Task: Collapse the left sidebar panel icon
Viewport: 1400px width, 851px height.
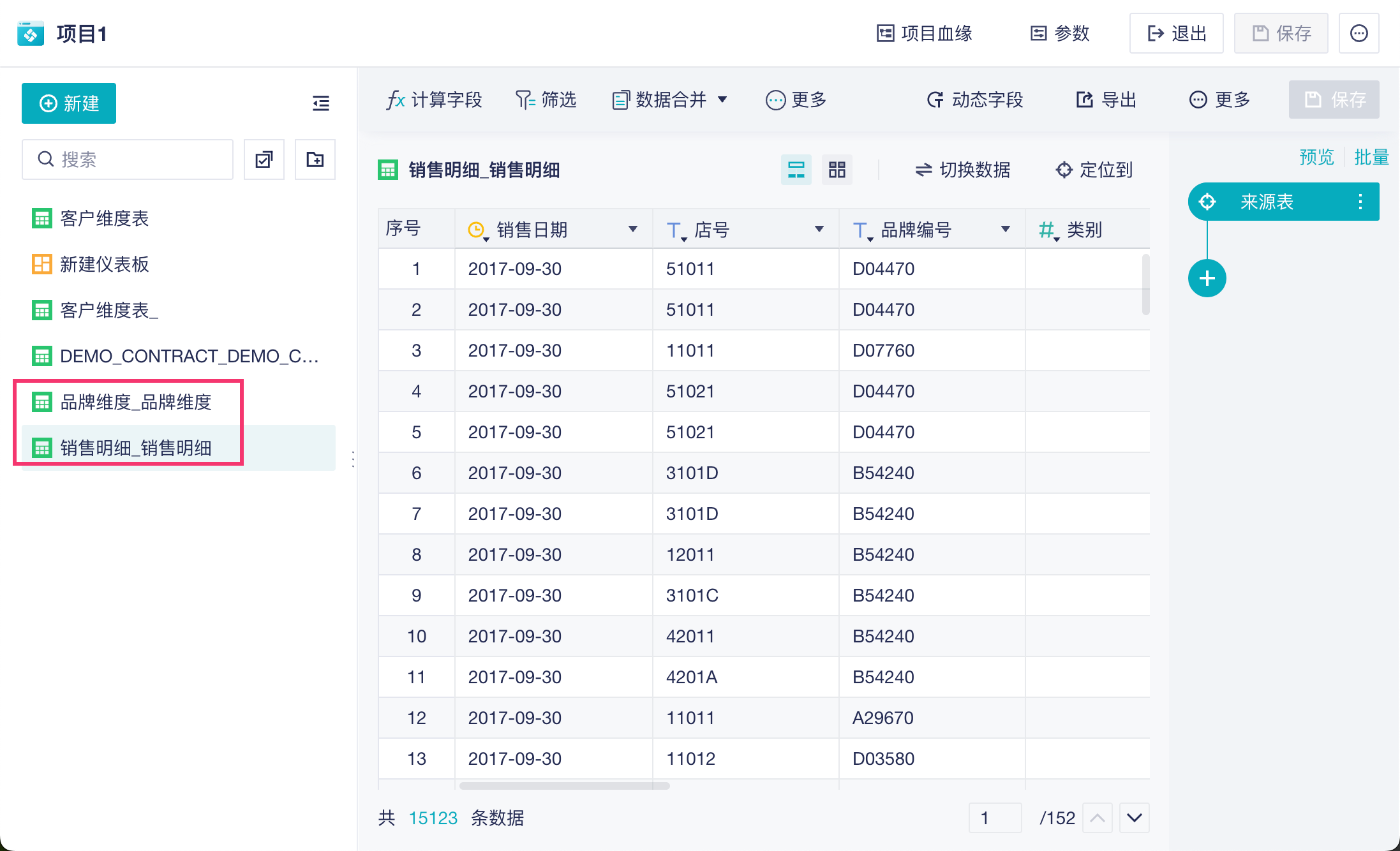Action: (320, 103)
